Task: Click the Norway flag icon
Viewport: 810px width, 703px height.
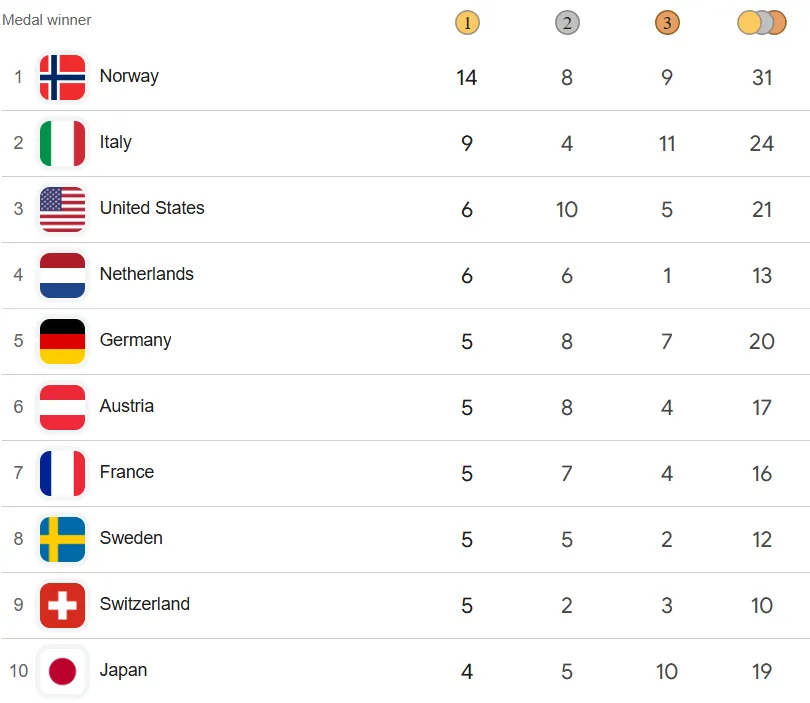Action: point(62,77)
